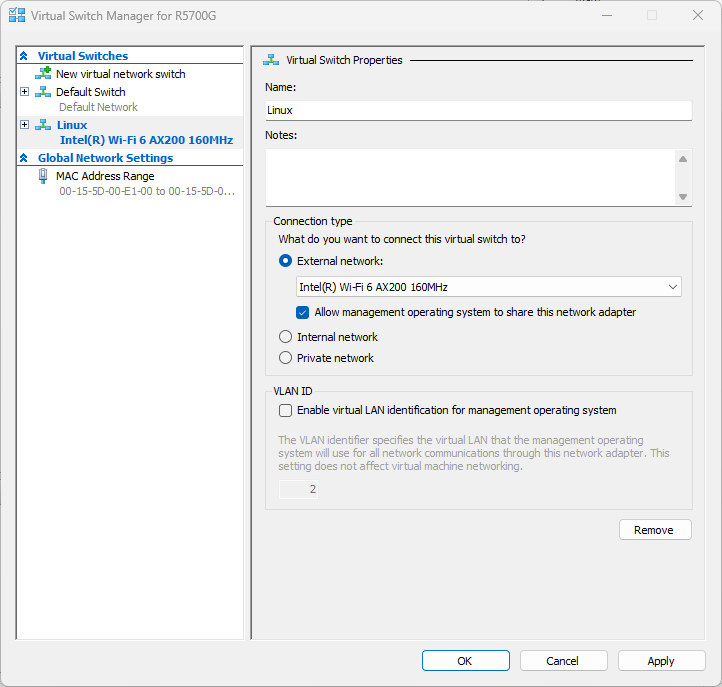This screenshot has height=687, width=722.
Task: Enable virtual LAN identification checkbox
Action: 285,410
